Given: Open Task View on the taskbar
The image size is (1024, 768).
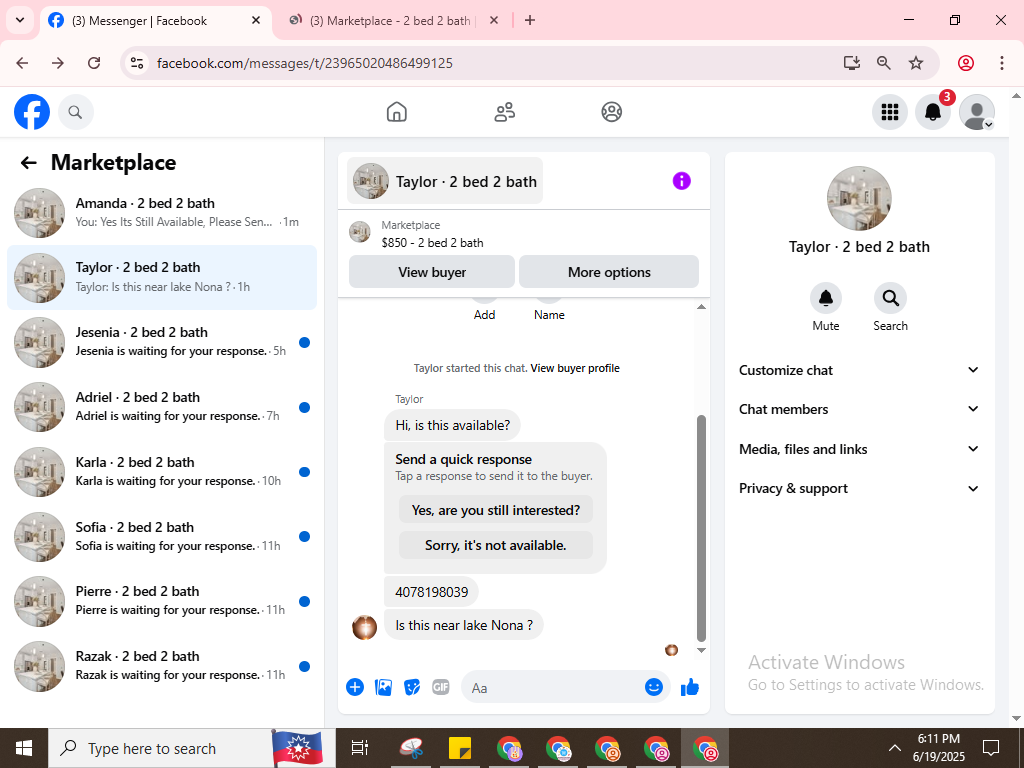Looking at the screenshot, I should 359,748.
